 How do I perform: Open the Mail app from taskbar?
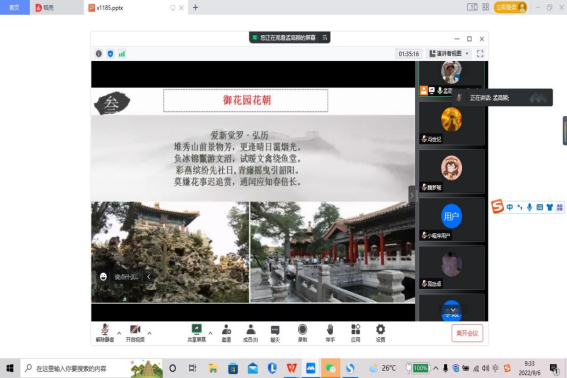pyautogui.click(x=253, y=368)
